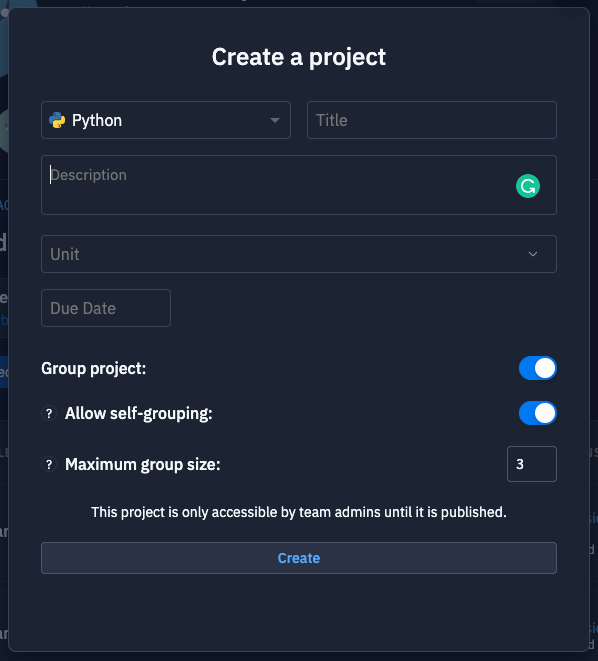Click the Create a project heading
This screenshot has height=661, width=598.
[299, 57]
